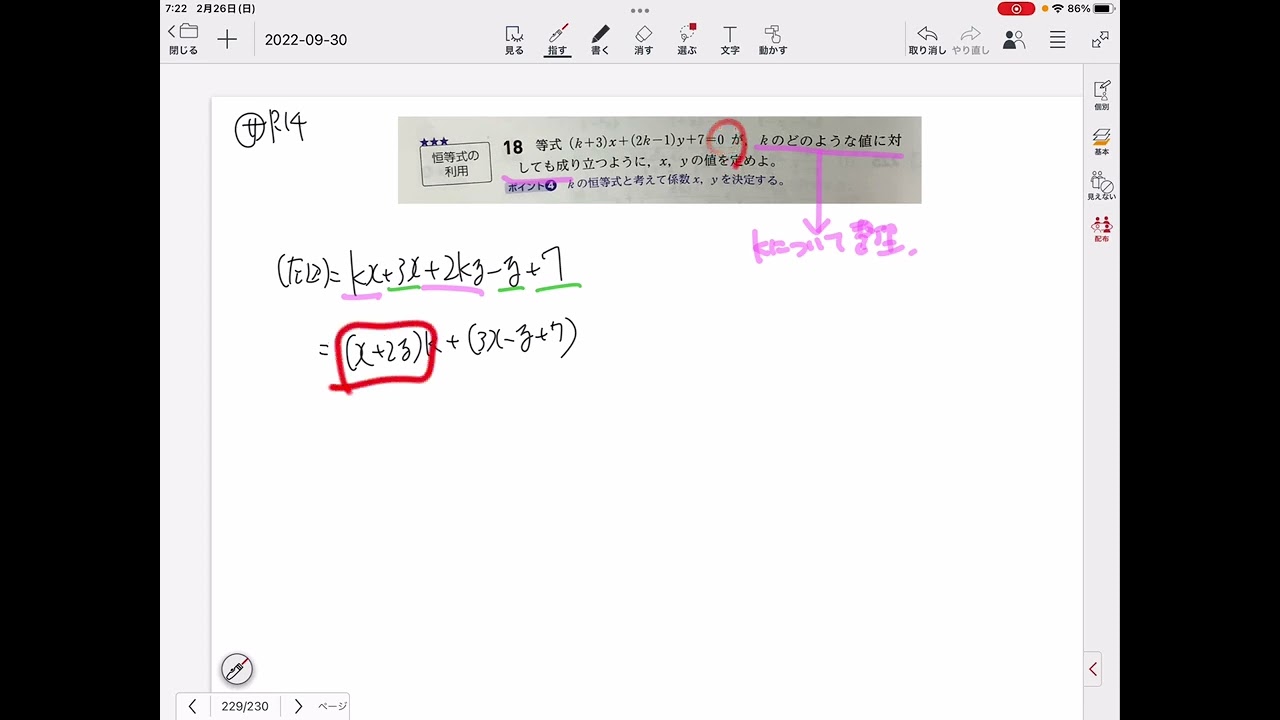Open the participants people icon
The width and height of the screenshot is (1280, 720).
point(1014,40)
